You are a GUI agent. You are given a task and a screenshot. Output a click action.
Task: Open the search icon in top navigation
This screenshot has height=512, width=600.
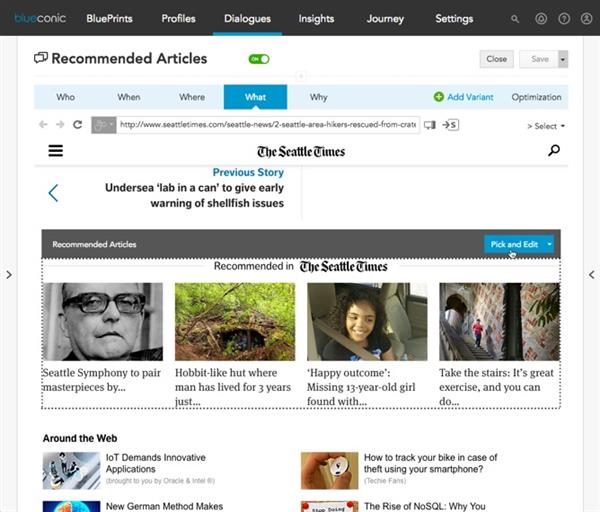[515, 19]
